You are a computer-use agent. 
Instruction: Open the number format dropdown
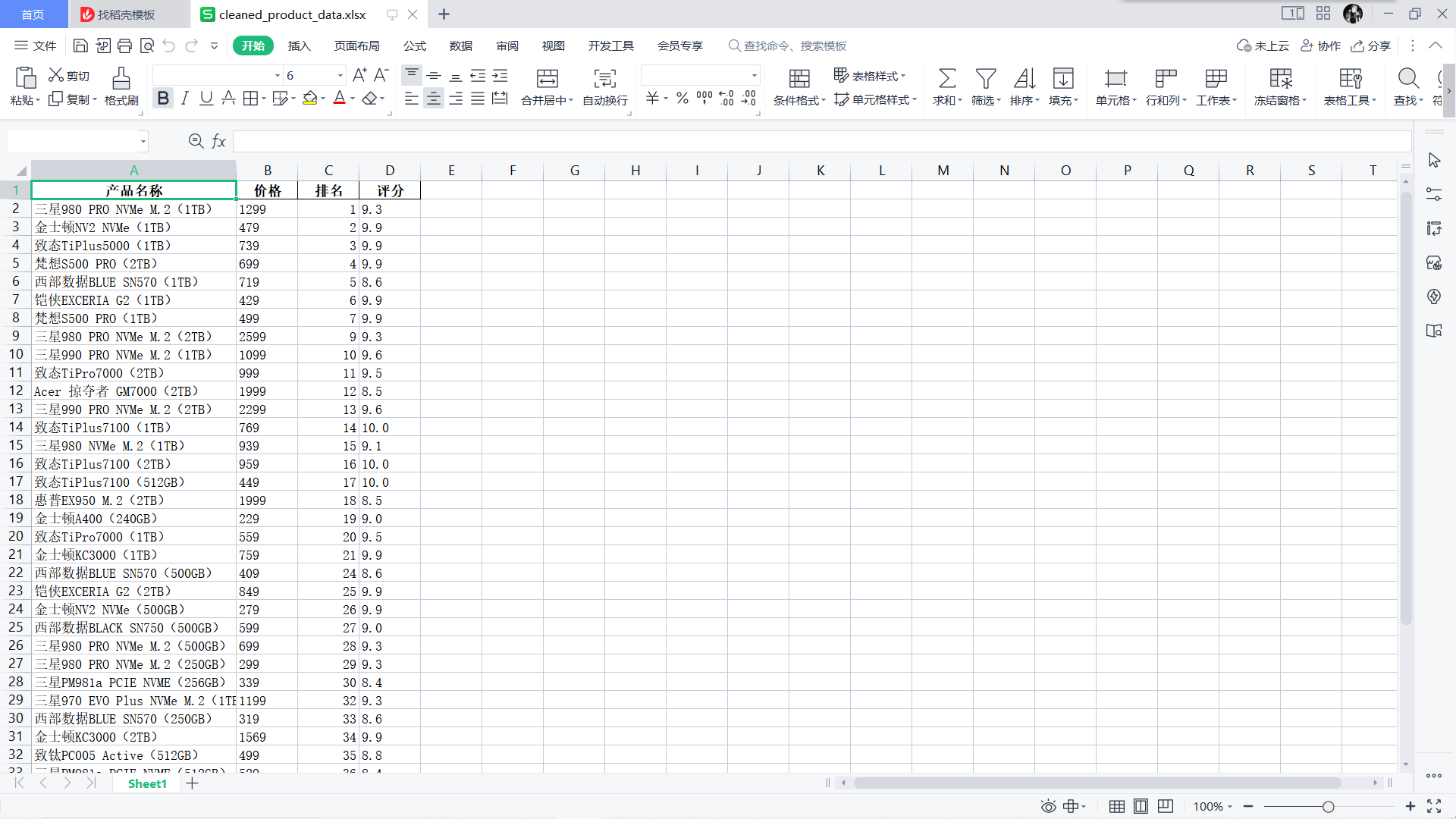point(754,75)
